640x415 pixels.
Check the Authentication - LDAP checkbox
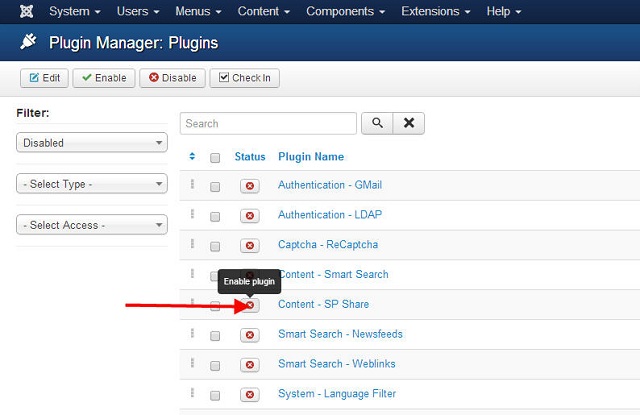(x=215, y=217)
